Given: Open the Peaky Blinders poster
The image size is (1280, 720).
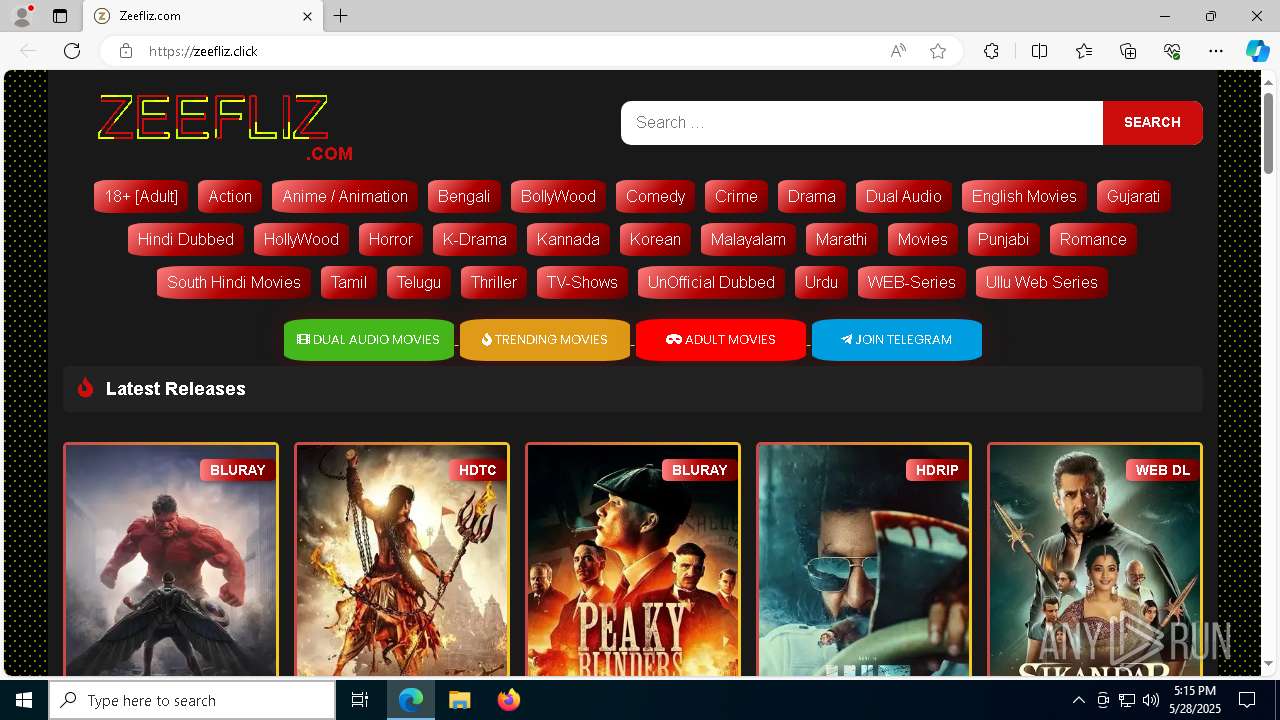Looking at the screenshot, I should 633,560.
